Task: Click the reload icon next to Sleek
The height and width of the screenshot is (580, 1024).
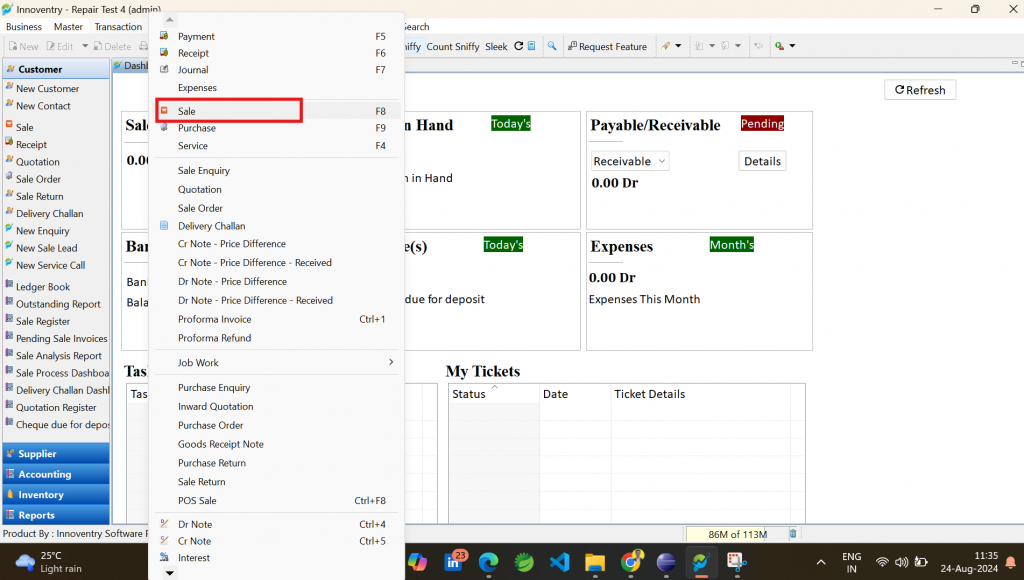Action: pos(519,46)
